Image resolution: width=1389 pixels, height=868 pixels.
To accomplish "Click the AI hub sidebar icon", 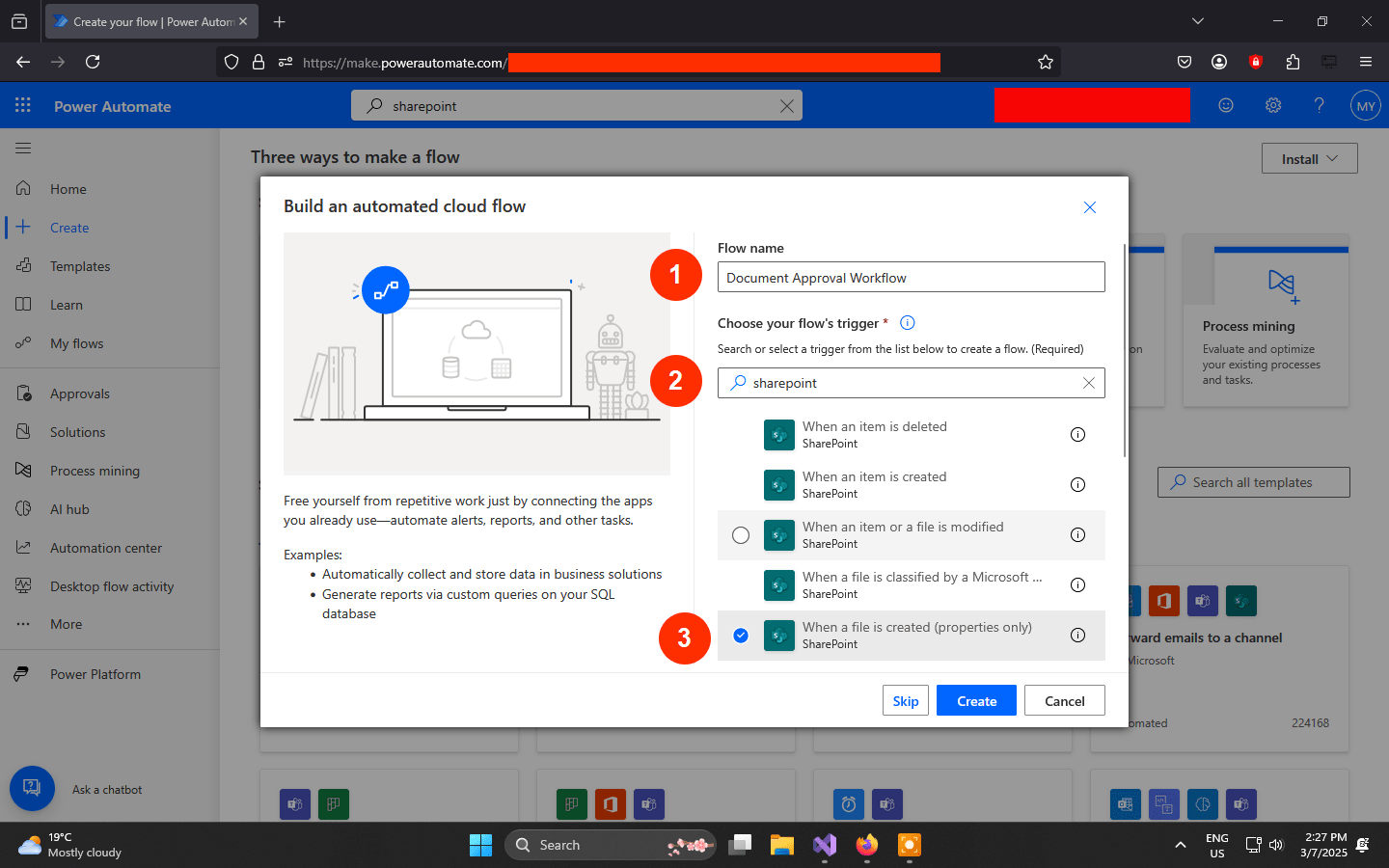I will tap(23, 508).
